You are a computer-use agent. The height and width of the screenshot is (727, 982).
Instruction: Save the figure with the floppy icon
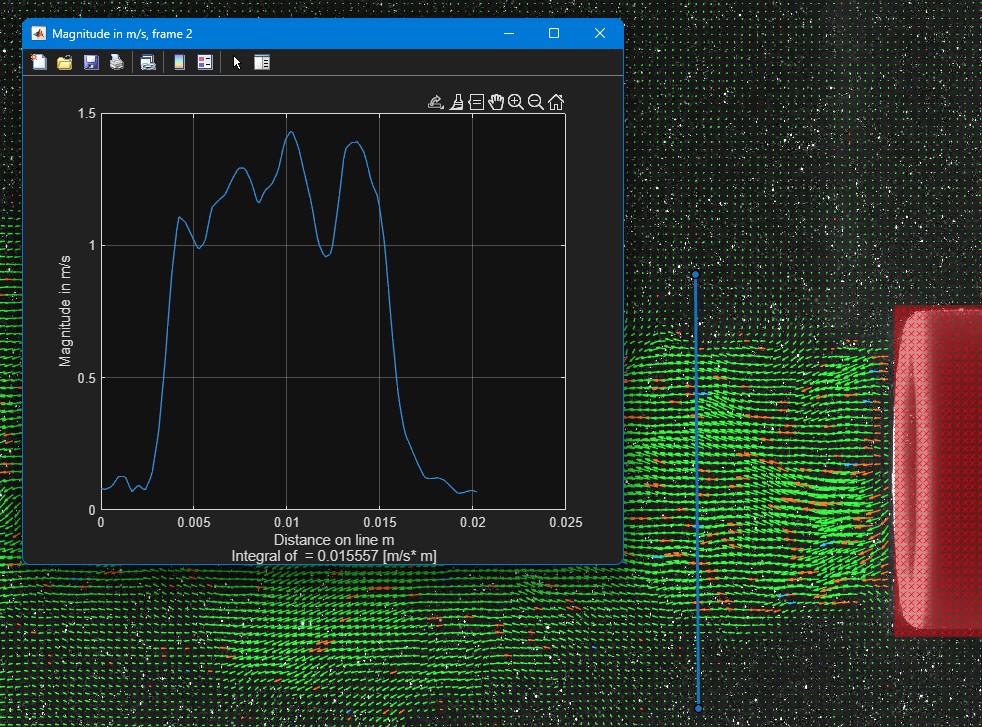coord(91,62)
